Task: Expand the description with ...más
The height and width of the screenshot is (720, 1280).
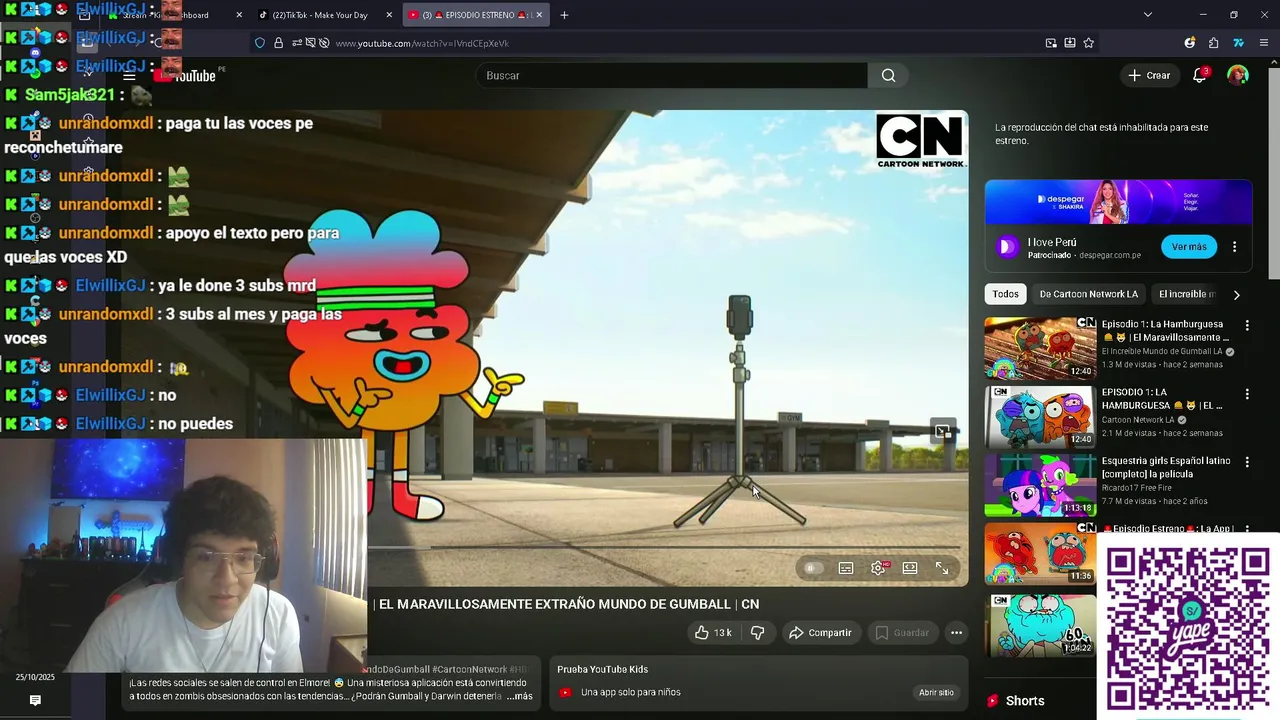Action: (519, 696)
